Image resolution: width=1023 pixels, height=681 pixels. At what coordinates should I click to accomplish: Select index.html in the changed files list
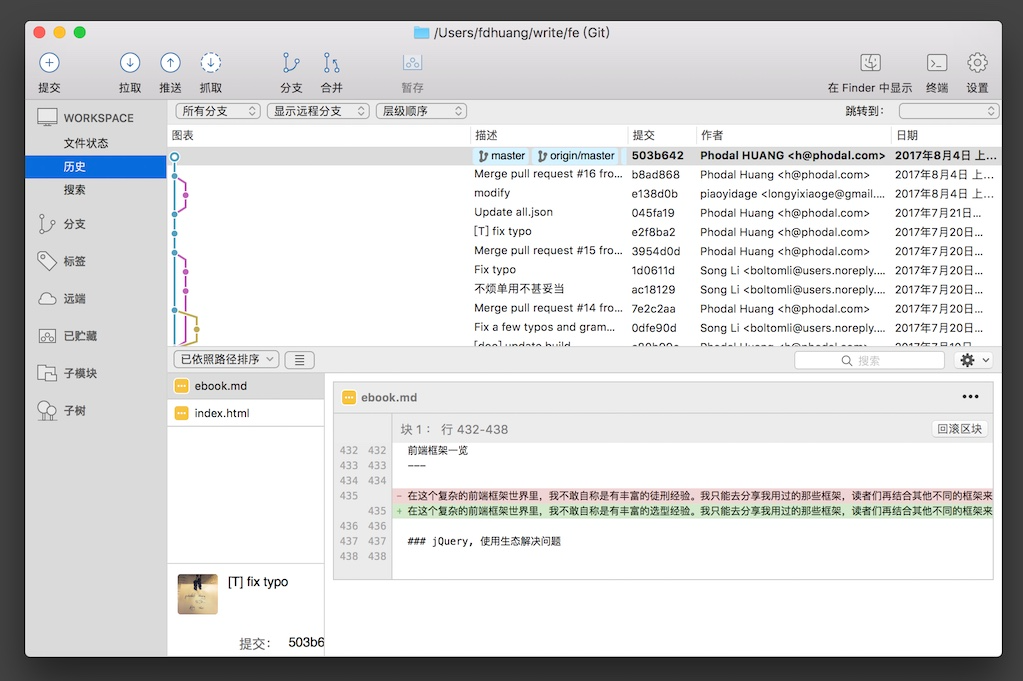tap(222, 413)
